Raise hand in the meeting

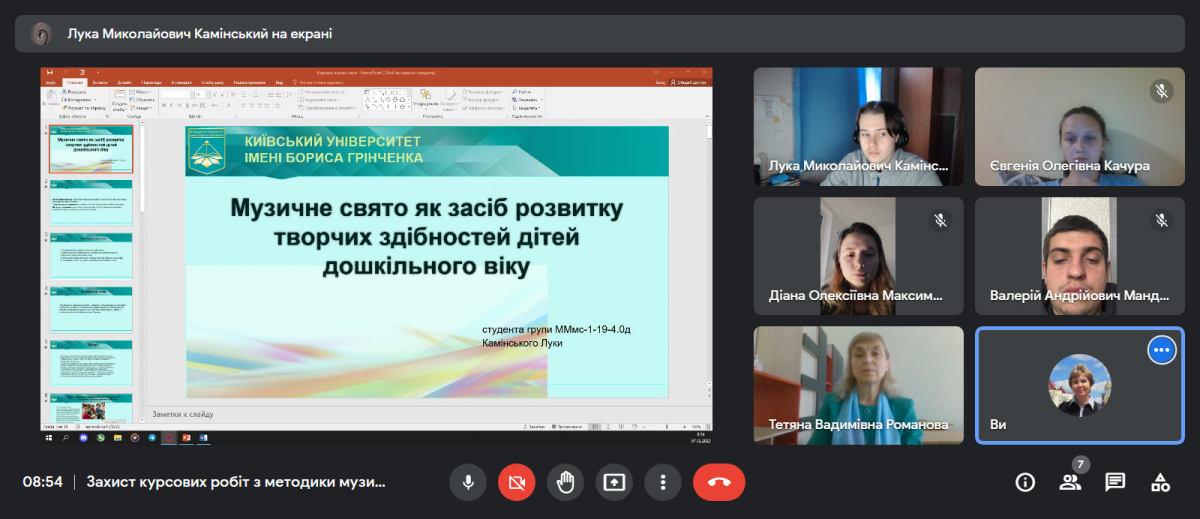coord(565,482)
